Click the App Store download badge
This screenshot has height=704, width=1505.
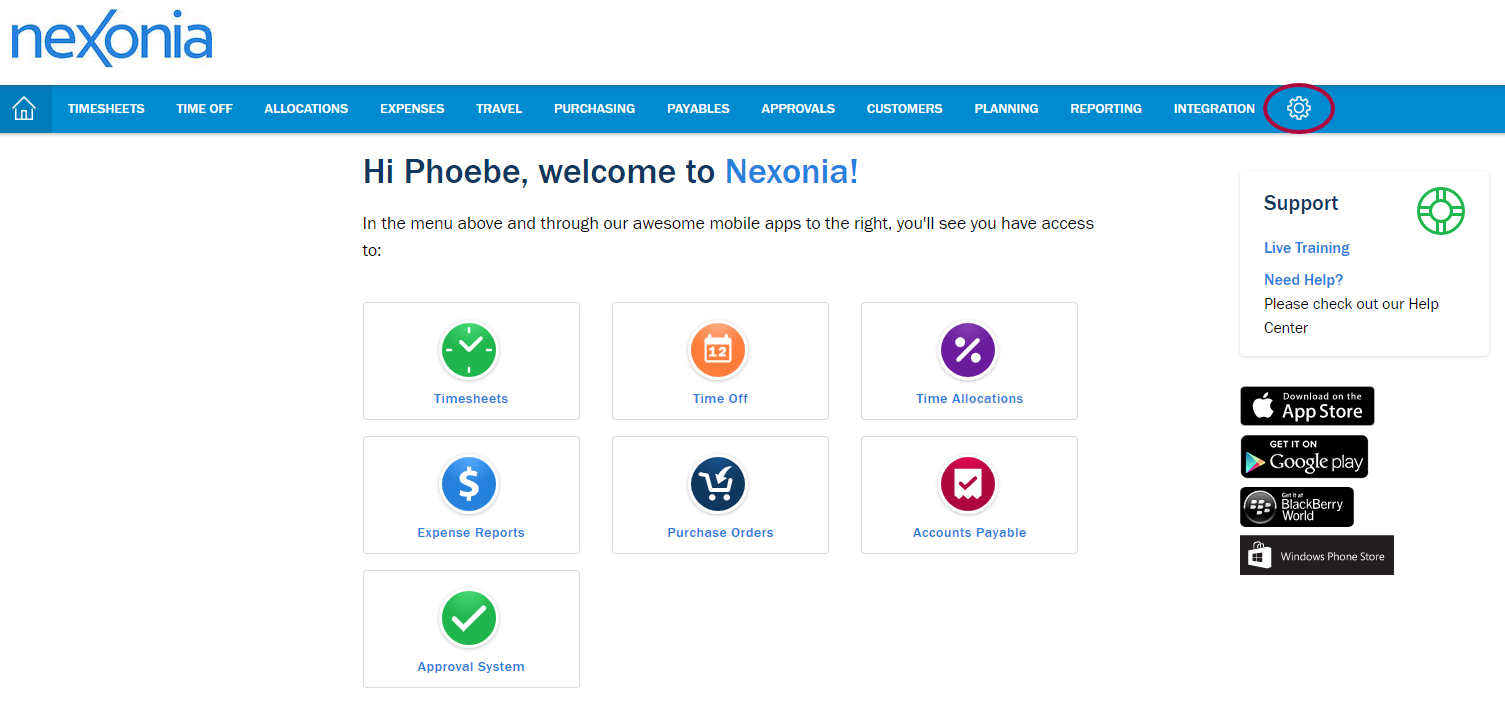[x=1308, y=406]
